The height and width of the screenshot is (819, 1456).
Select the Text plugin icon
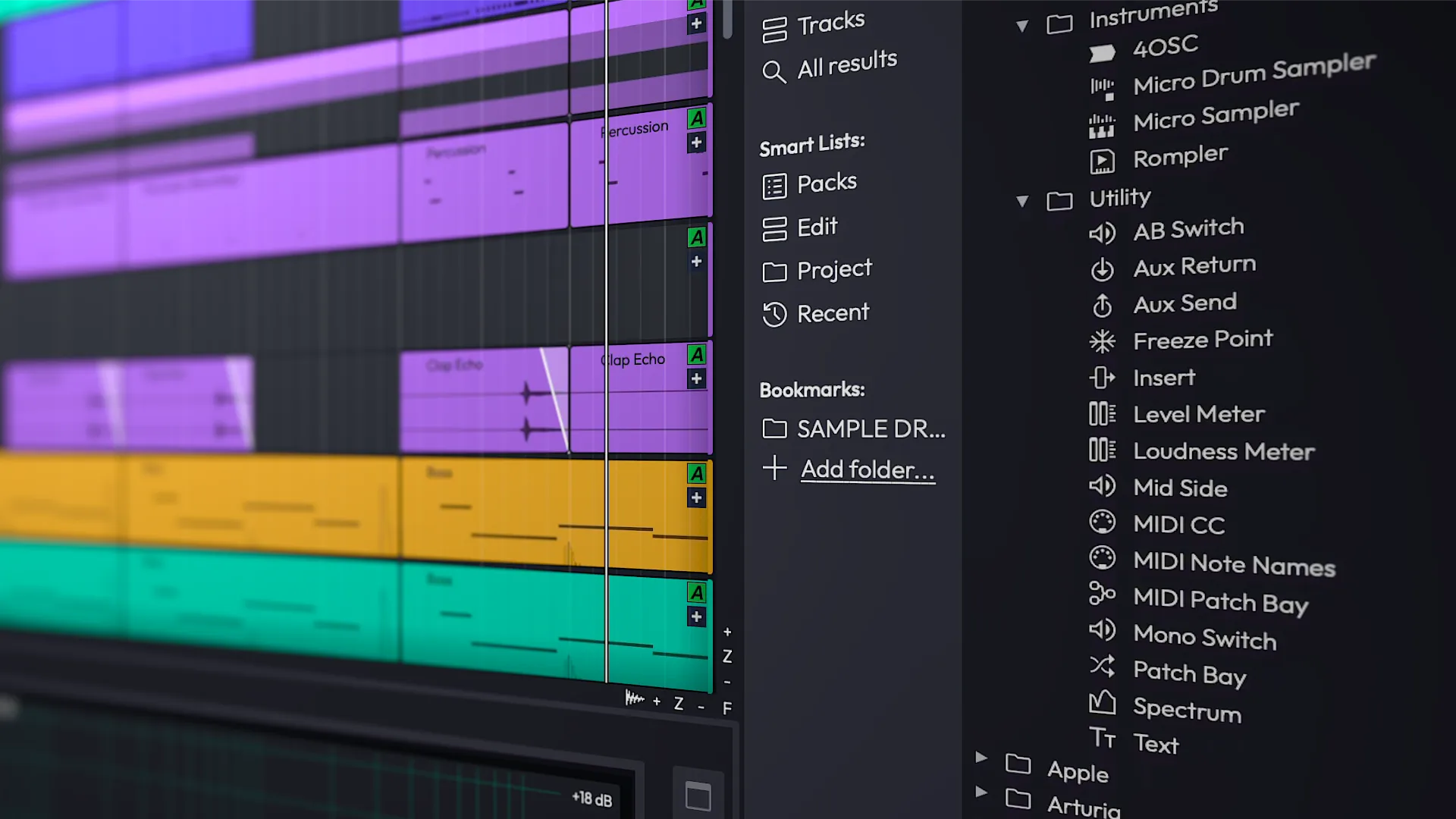[x=1102, y=737]
